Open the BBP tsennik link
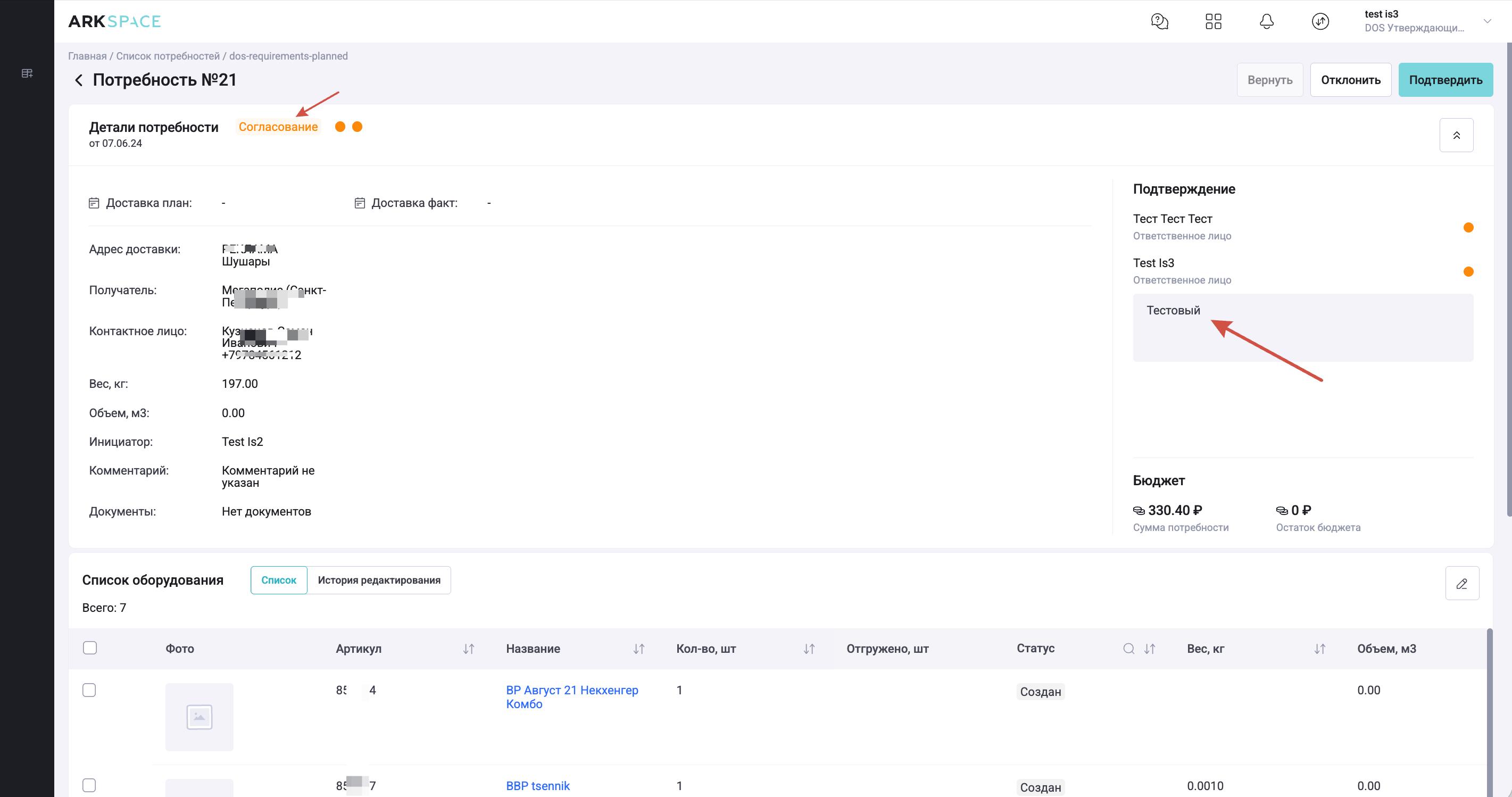 click(538, 786)
